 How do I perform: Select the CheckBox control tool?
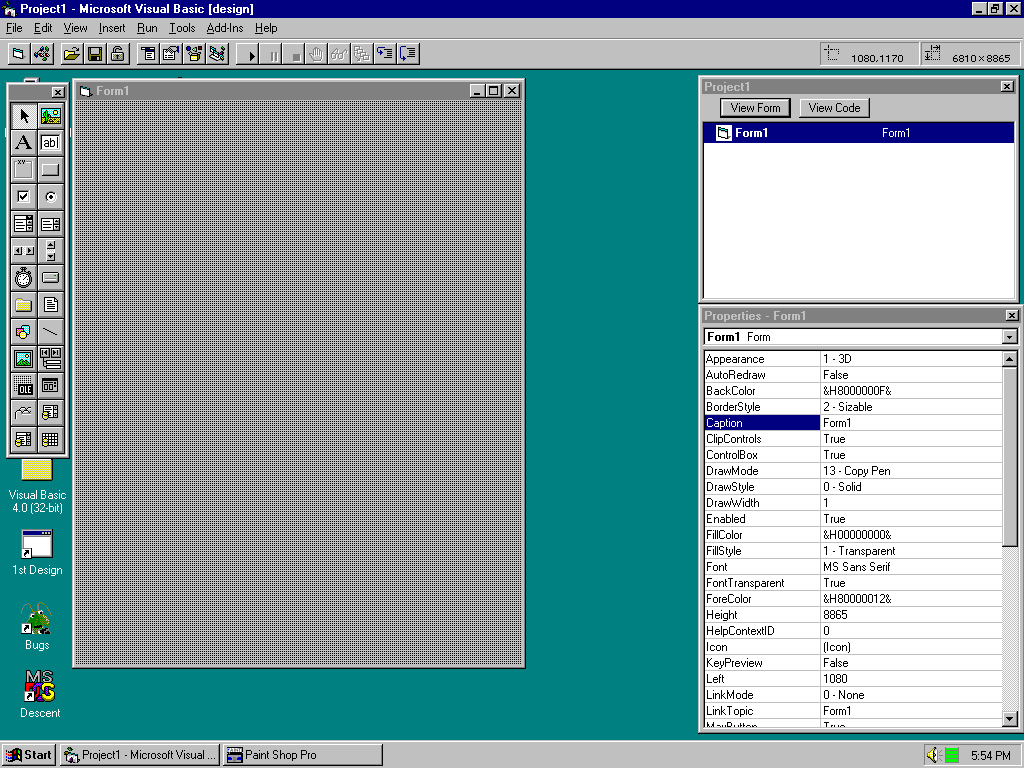tap(24, 197)
